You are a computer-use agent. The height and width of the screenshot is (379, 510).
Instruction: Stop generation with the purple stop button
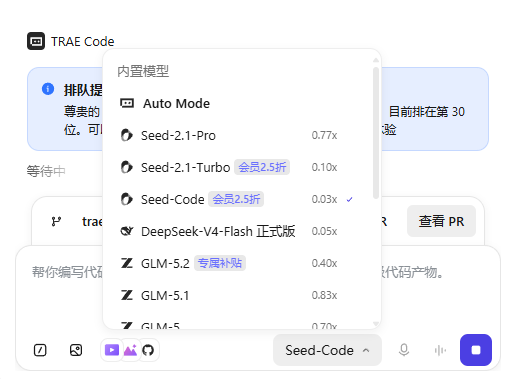coord(476,350)
